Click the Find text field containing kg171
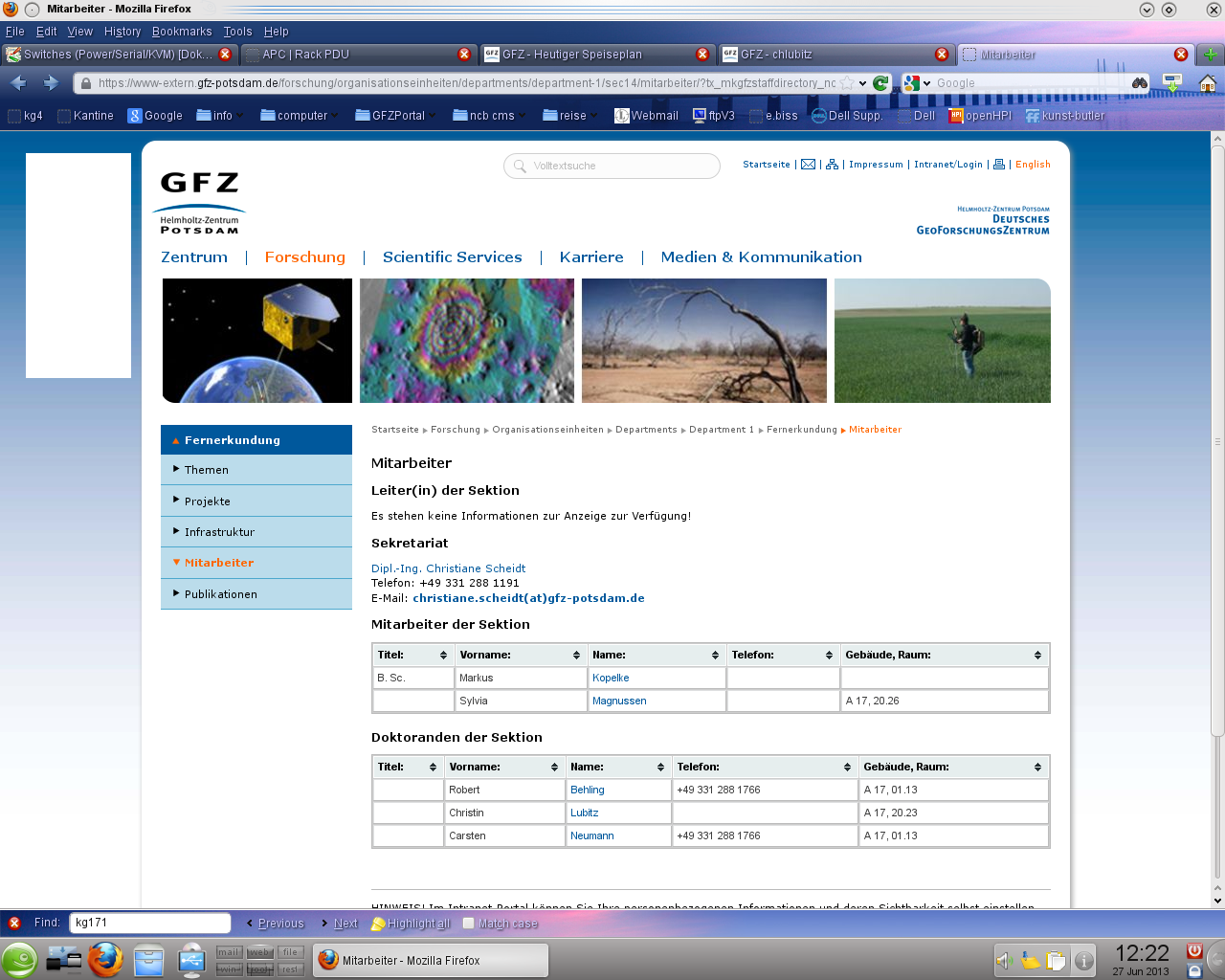This screenshot has width=1225, height=980. (x=150, y=923)
